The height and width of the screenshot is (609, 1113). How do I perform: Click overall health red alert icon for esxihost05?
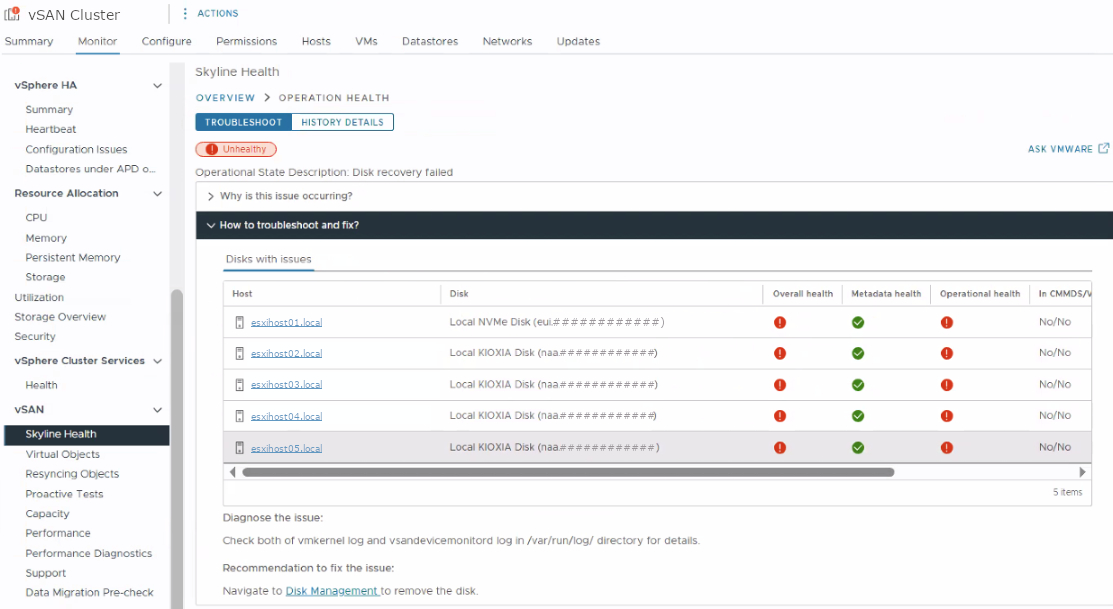click(x=780, y=448)
